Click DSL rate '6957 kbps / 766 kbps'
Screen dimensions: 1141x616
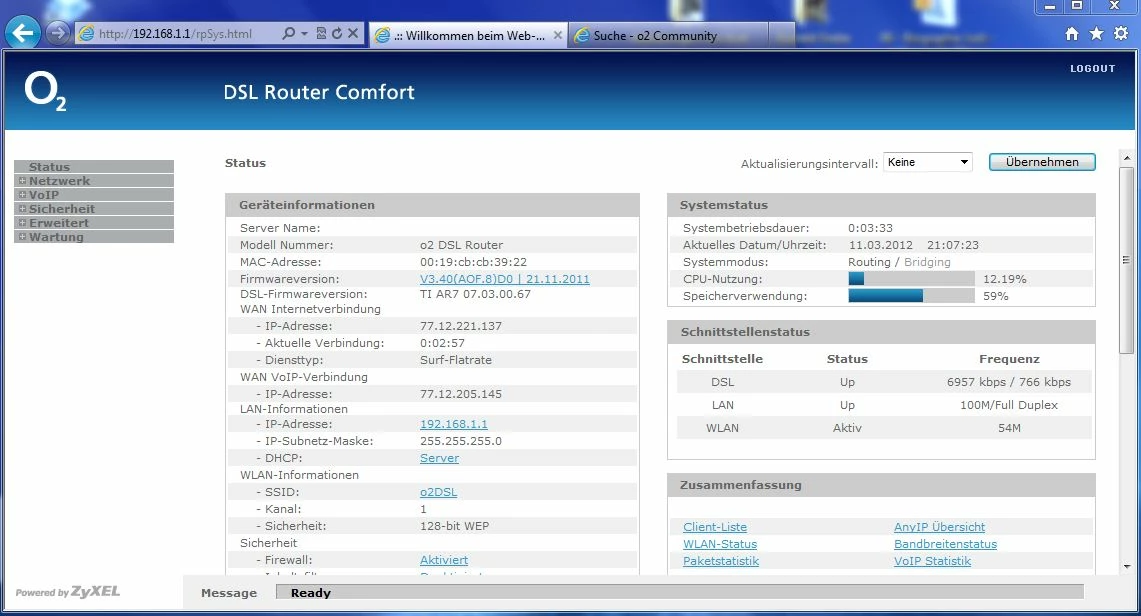click(1009, 382)
